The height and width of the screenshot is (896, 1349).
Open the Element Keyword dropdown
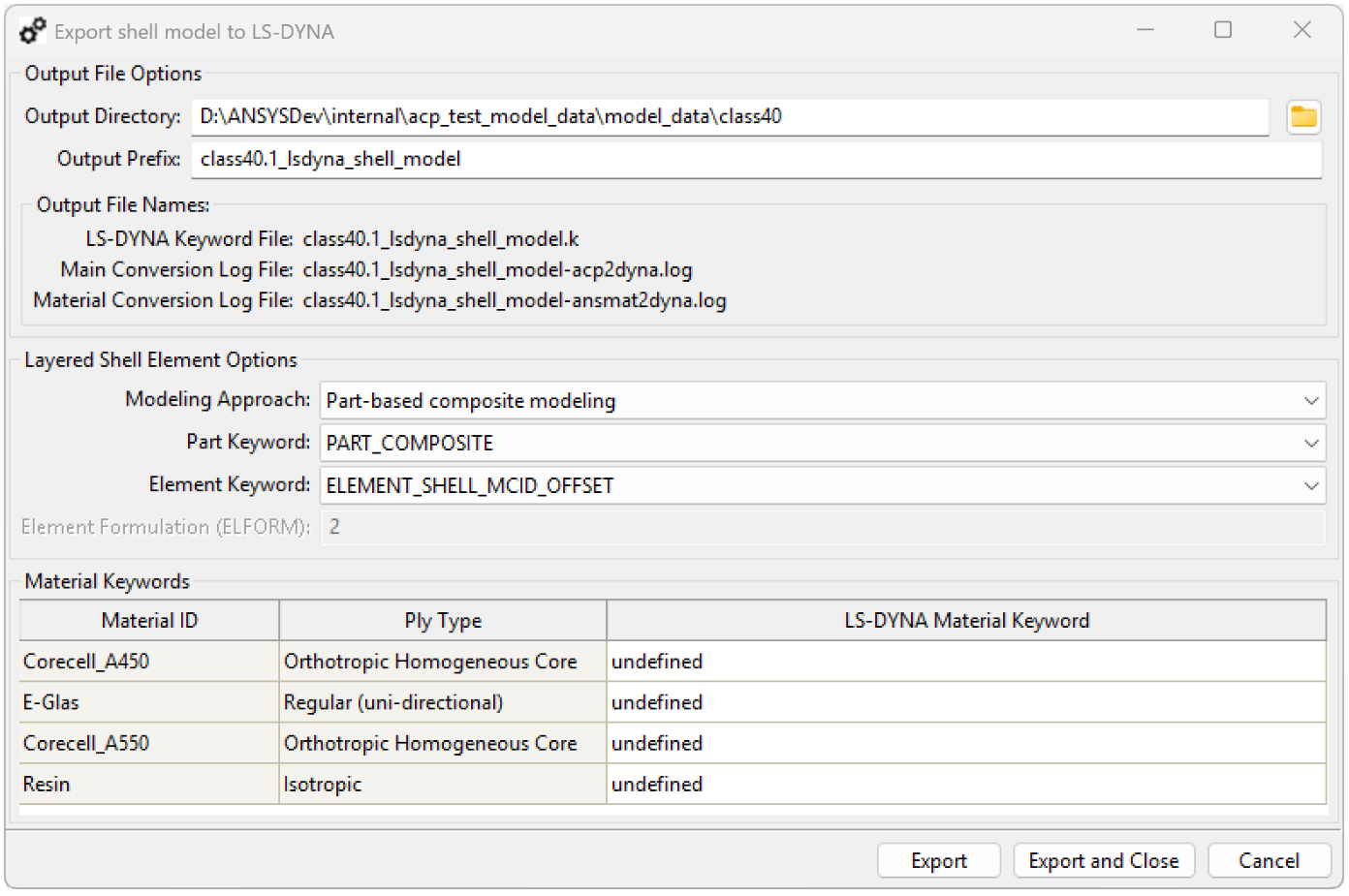click(x=1312, y=485)
